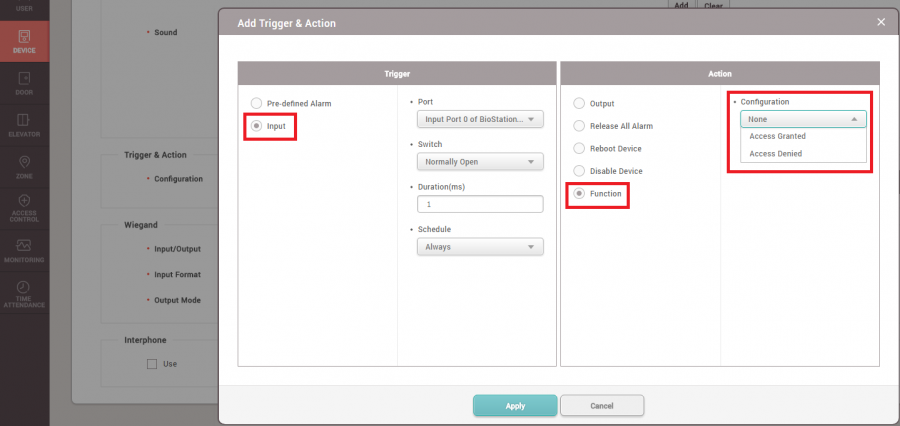Open the Device section in sidebar
This screenshot has width=900, height=426.
24,40
